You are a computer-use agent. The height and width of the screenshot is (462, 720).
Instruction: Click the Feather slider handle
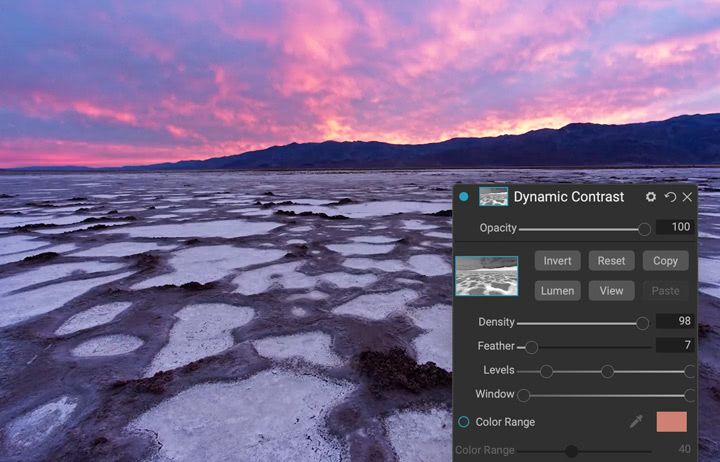tap(531, 347)
